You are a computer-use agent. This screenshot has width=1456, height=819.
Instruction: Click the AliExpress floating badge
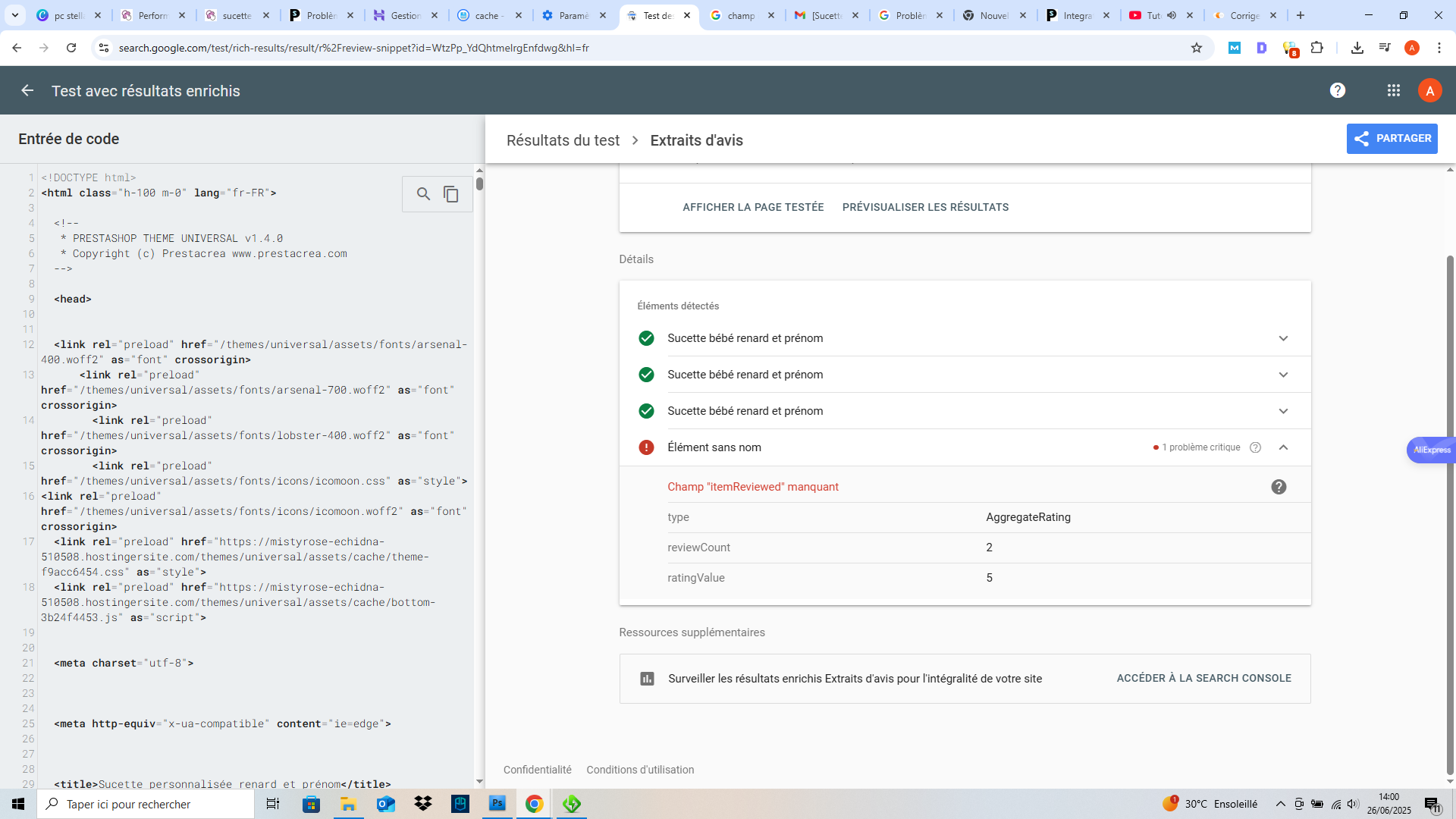1432,450
